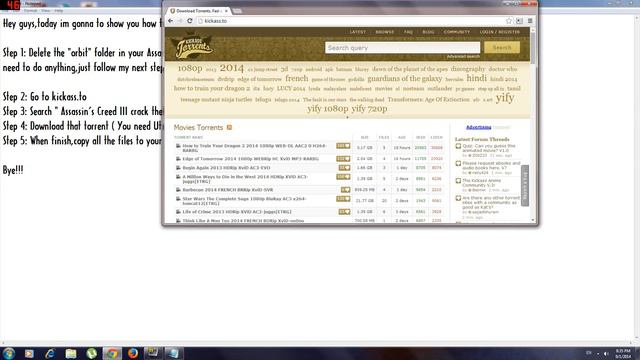This screenshot has height=360, width=640.
Task: Click 'Step 2: Go to kickass.to' Notepad text
Action: [45, 97]
